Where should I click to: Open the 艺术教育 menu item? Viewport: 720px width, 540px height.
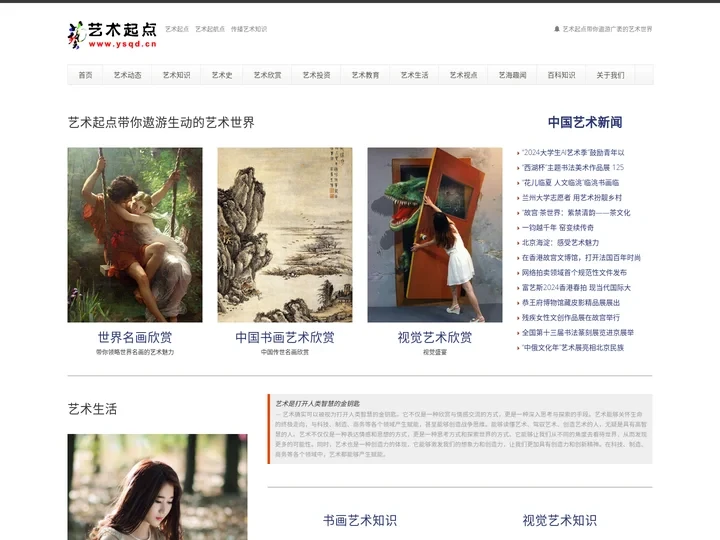(366, 75)
